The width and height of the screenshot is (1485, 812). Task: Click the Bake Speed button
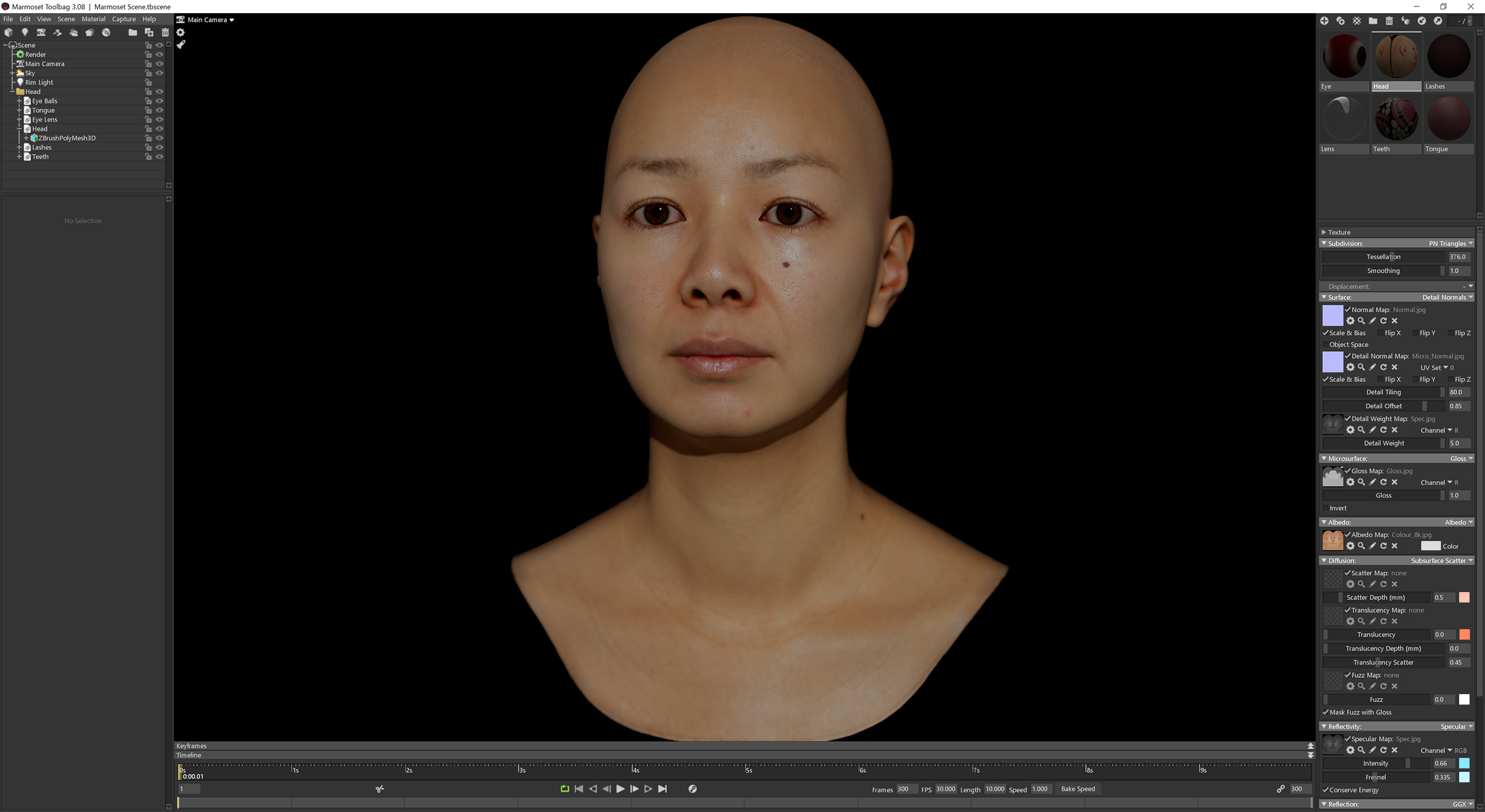point(1079,789)
